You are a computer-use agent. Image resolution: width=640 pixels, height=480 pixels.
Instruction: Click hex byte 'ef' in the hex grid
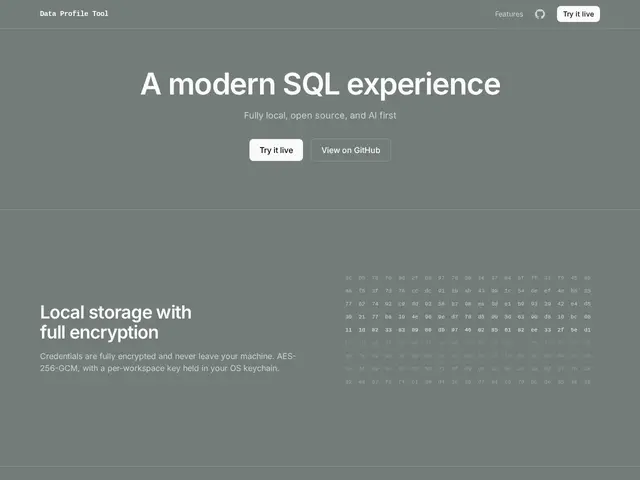click(x=547, y=291)
